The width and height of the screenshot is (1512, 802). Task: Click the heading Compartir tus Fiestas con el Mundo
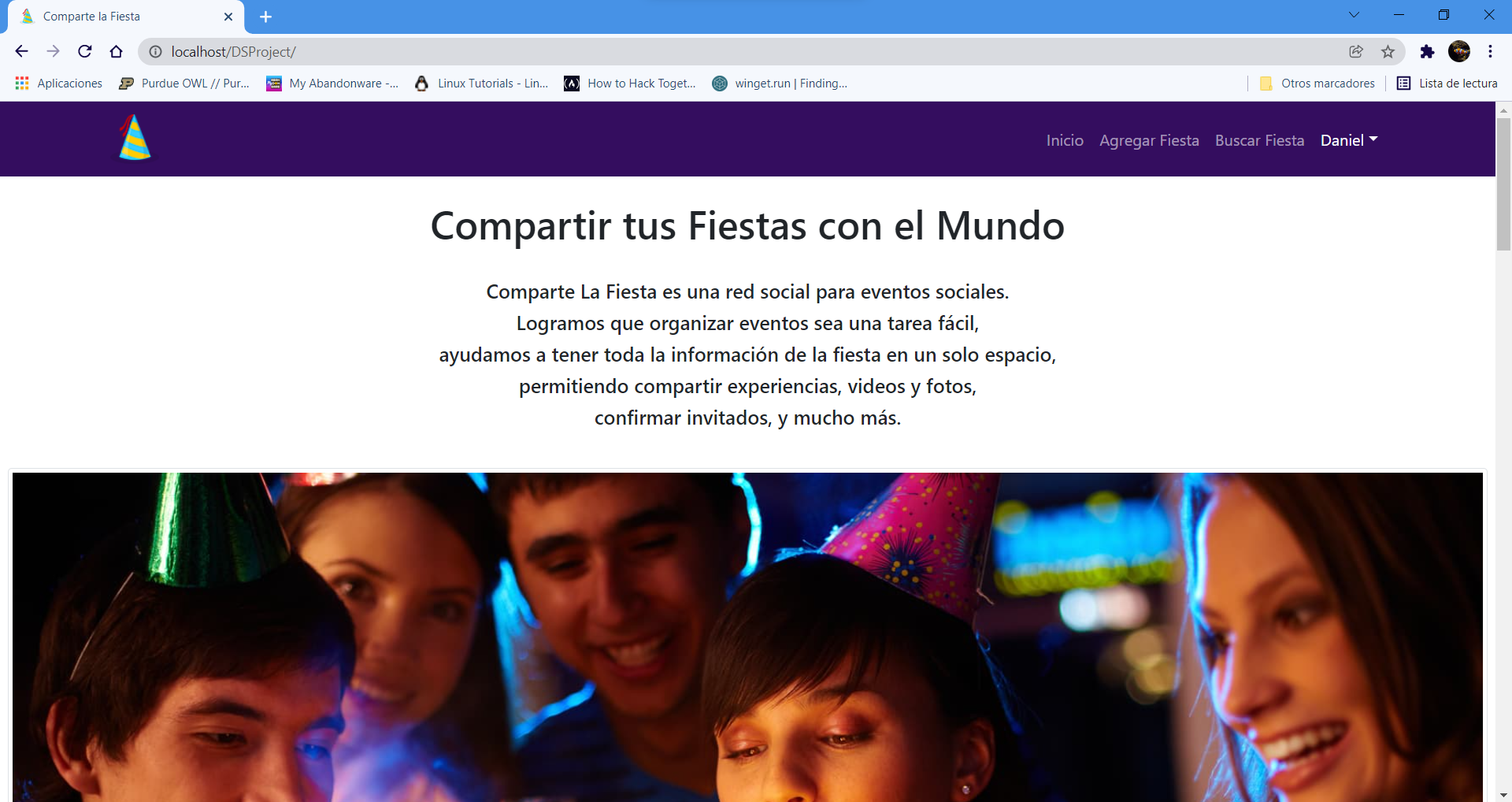[747, 226]
